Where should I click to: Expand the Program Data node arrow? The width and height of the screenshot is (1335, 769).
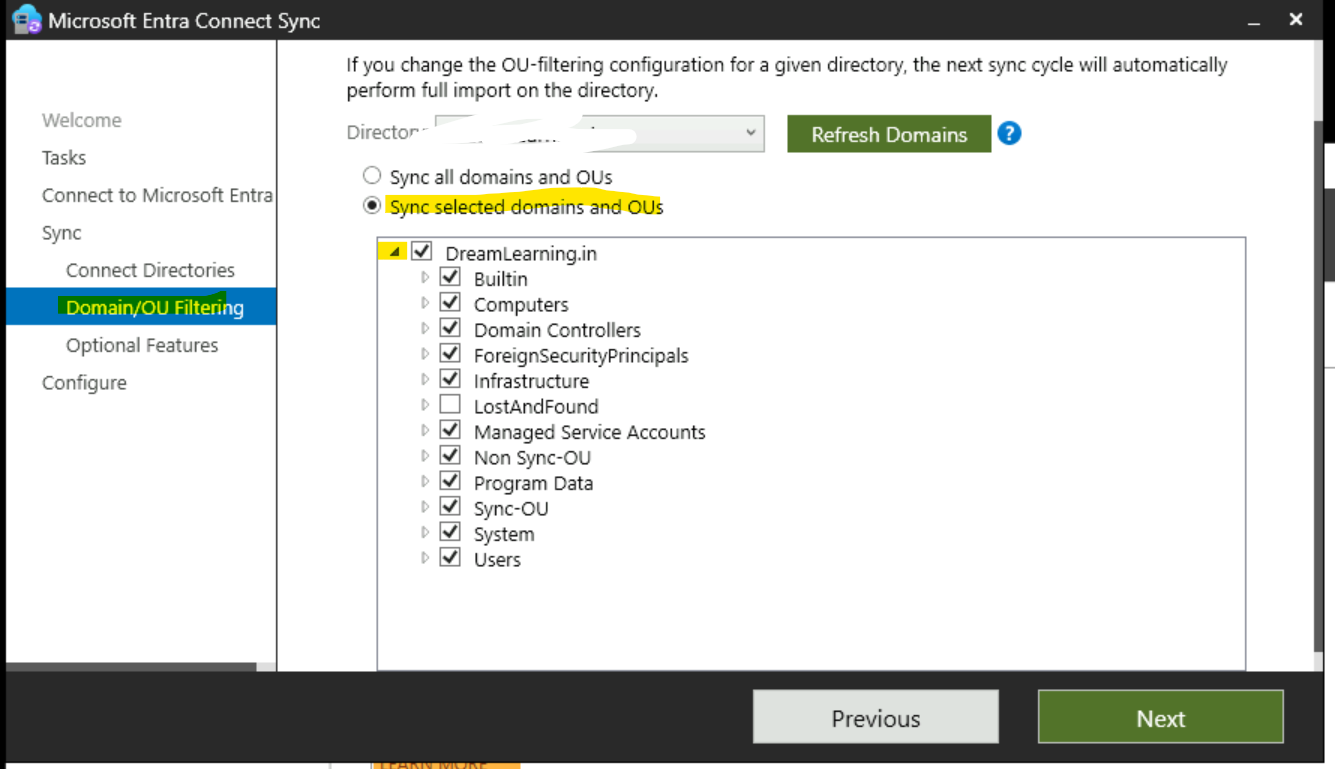[x=425, y=481]
